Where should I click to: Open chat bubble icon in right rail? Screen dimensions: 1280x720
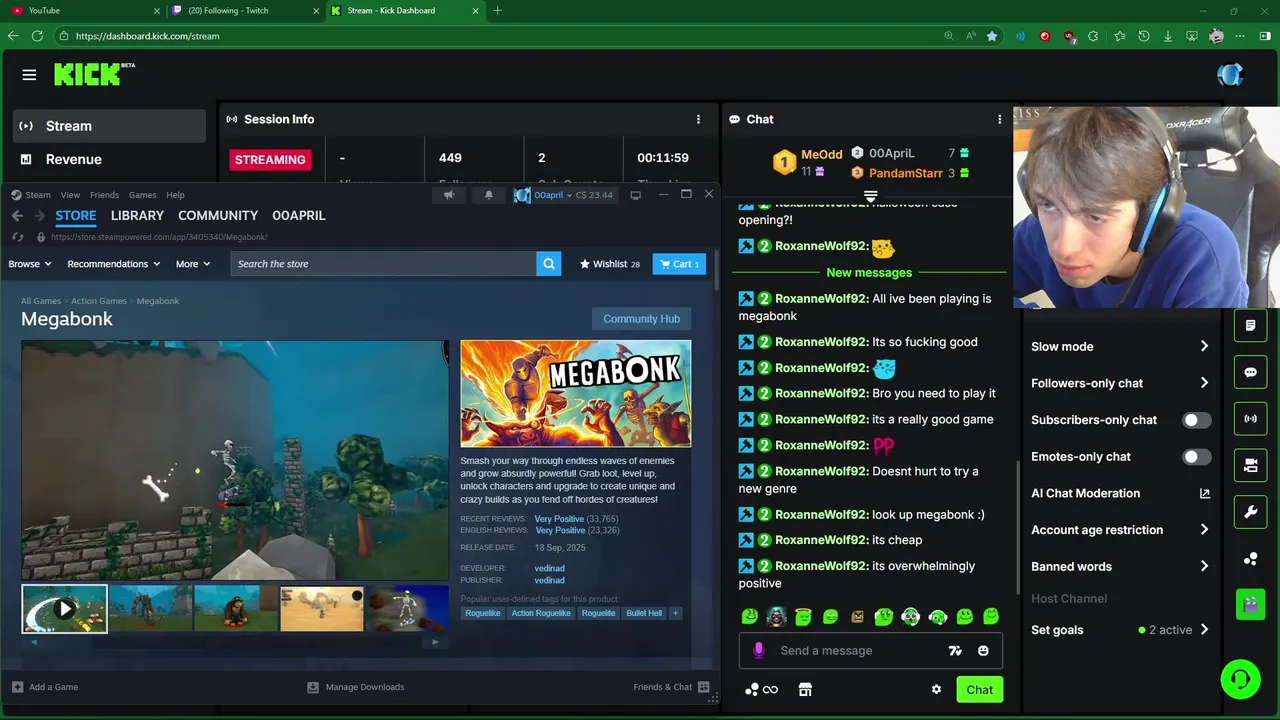[1250, 372]
